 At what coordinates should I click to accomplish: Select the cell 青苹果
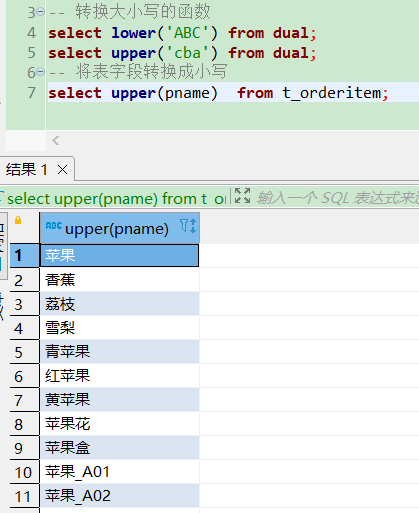tap(119, 352)
